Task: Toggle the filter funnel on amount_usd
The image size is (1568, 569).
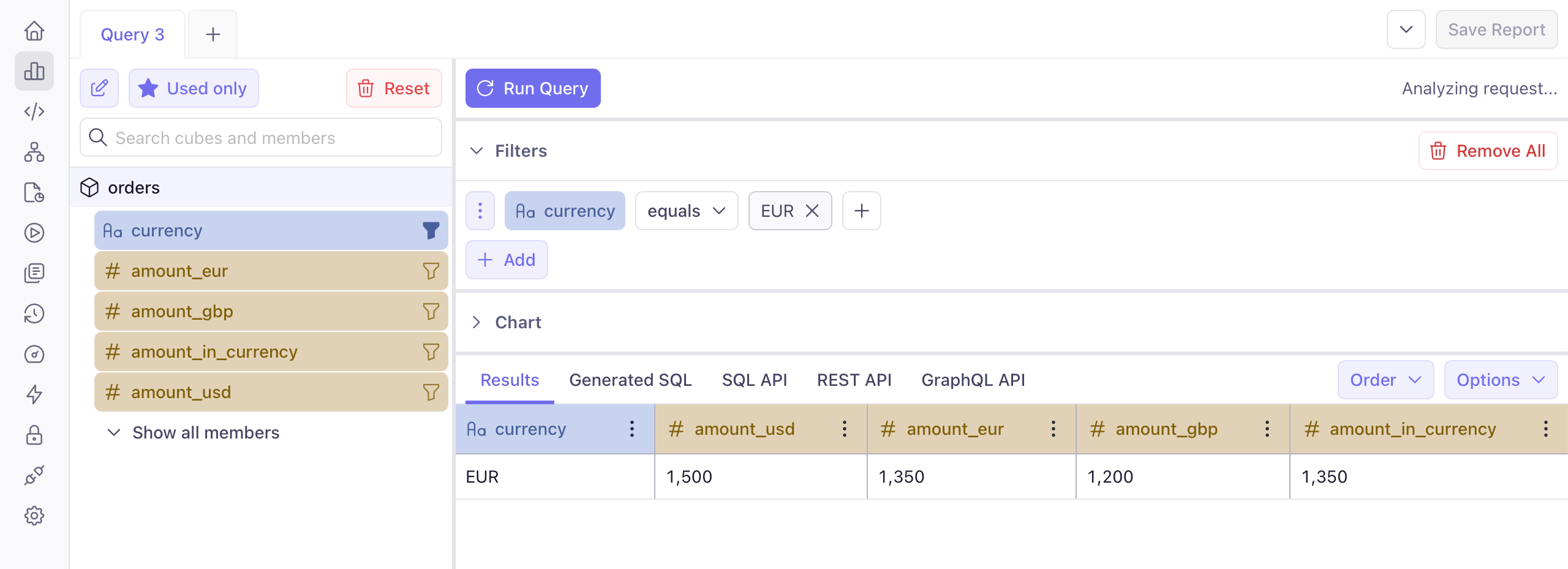Action: coord(431,392)
